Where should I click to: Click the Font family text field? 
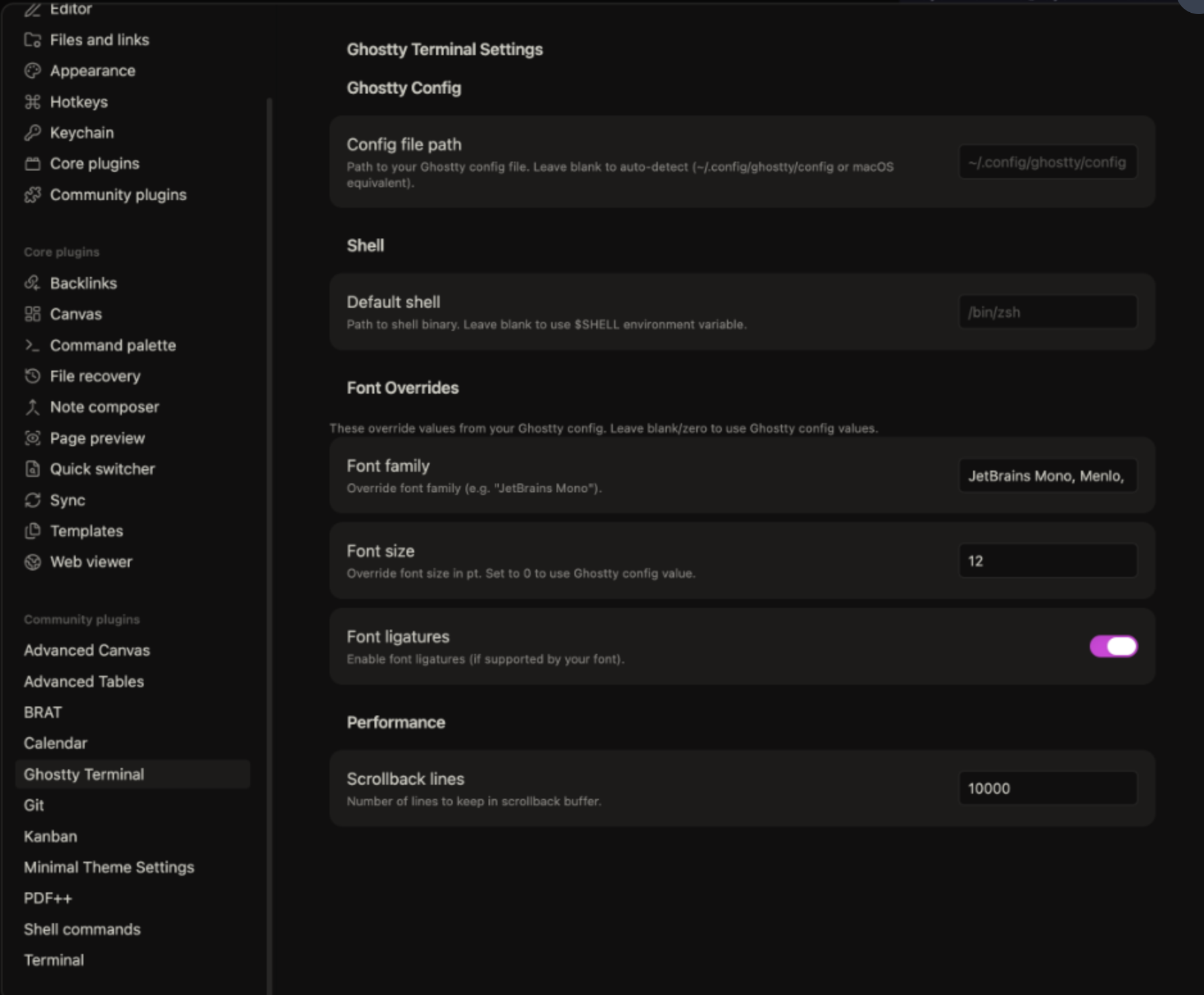tap(1048, 476)
